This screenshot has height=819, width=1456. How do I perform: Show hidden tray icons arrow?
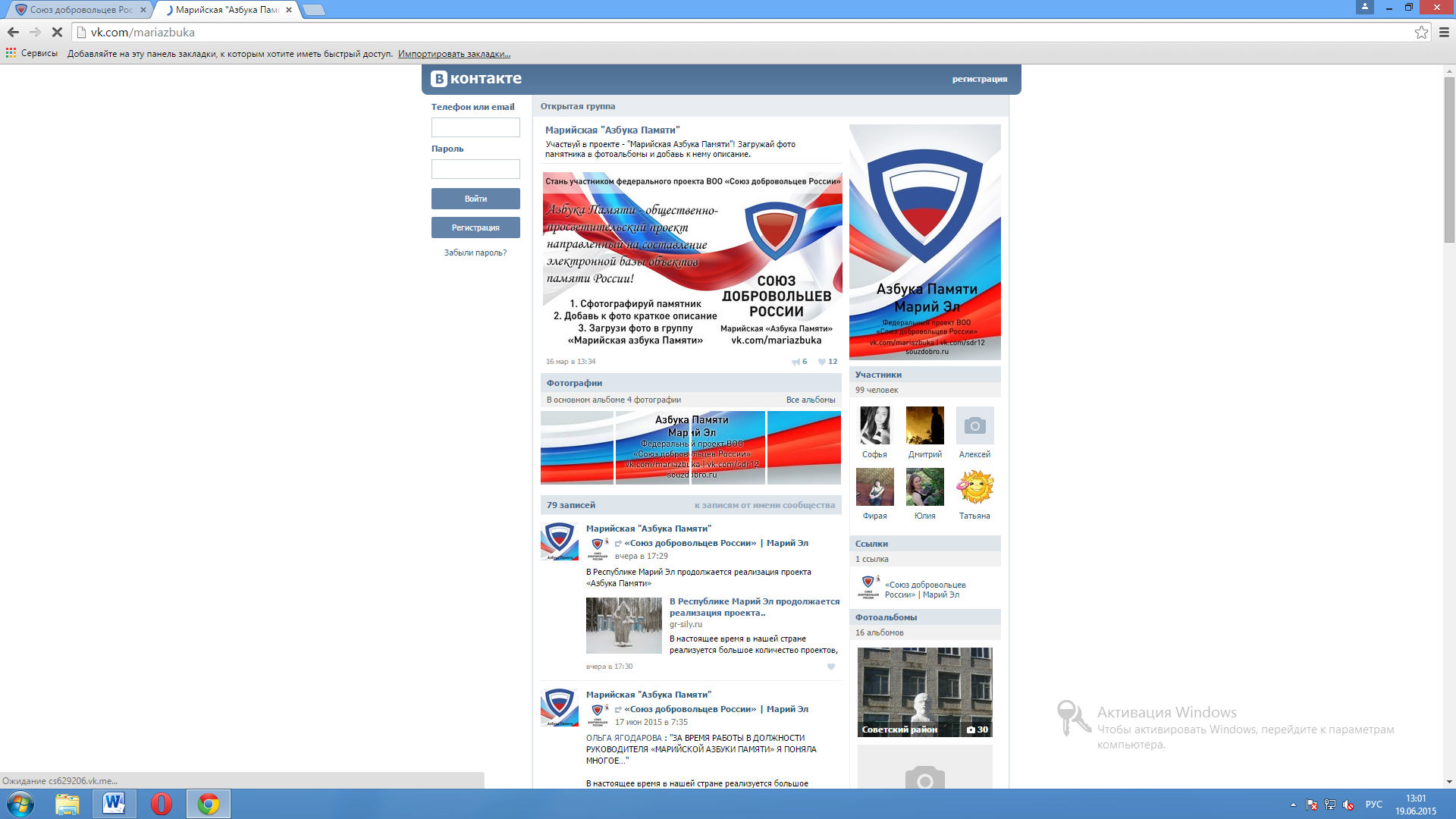pyautogui.click(x=1293, y=805)
